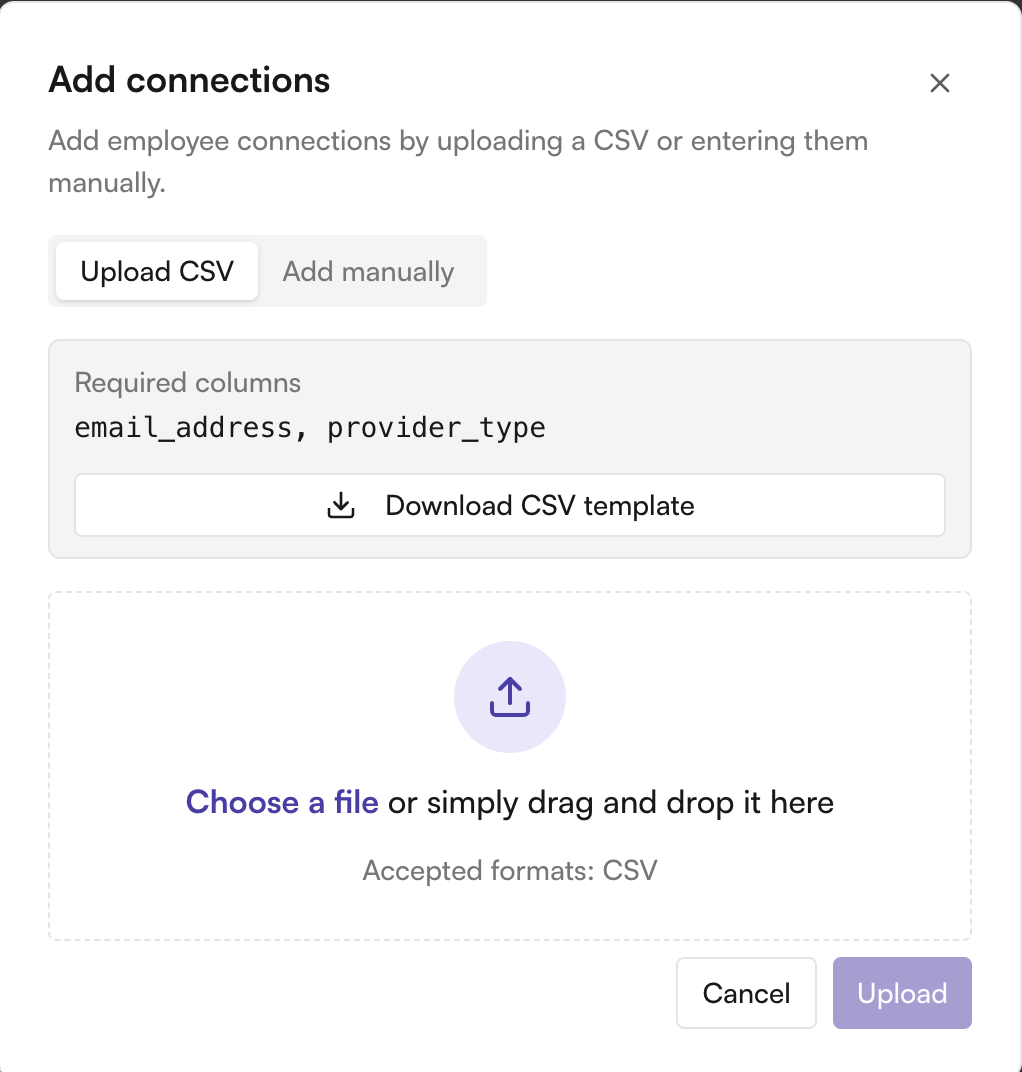The width and height of the screenshot is (1022, 1072).
Task: Click the Accepted formats: CSV text
Action: [x=510, y=870]
